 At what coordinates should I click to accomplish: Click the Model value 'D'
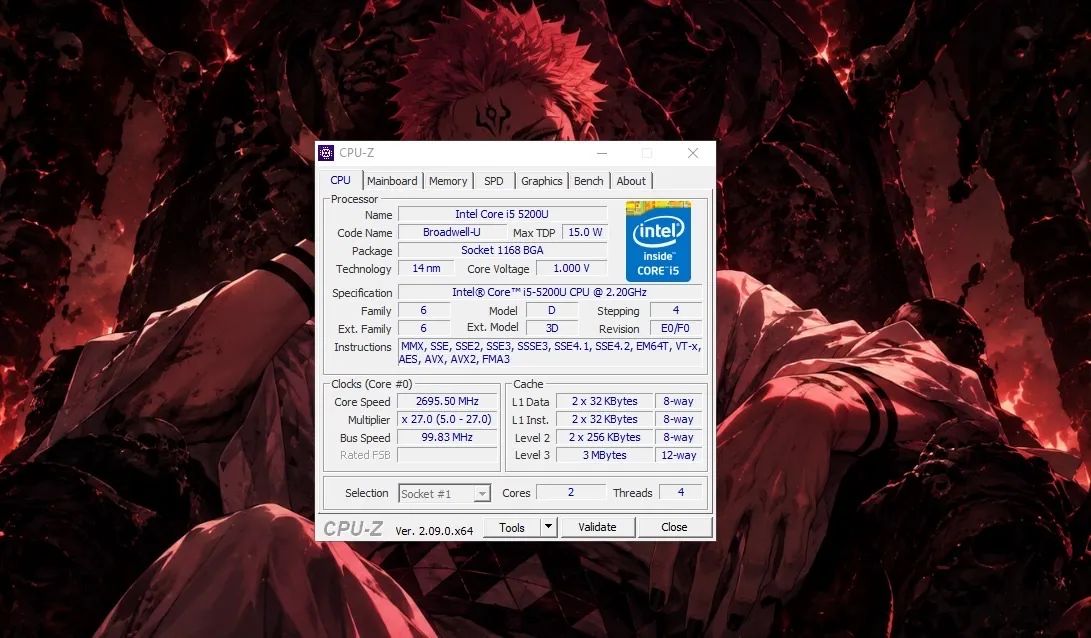tap(552, 310)
